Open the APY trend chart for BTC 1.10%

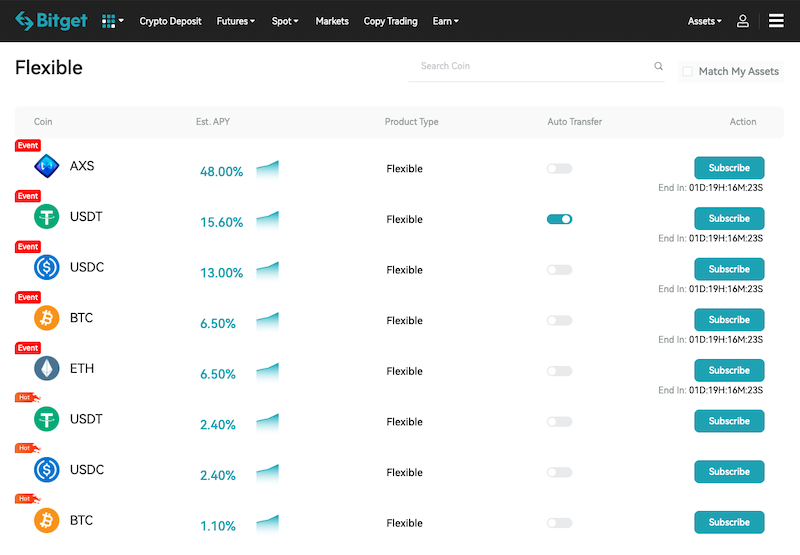267,524
